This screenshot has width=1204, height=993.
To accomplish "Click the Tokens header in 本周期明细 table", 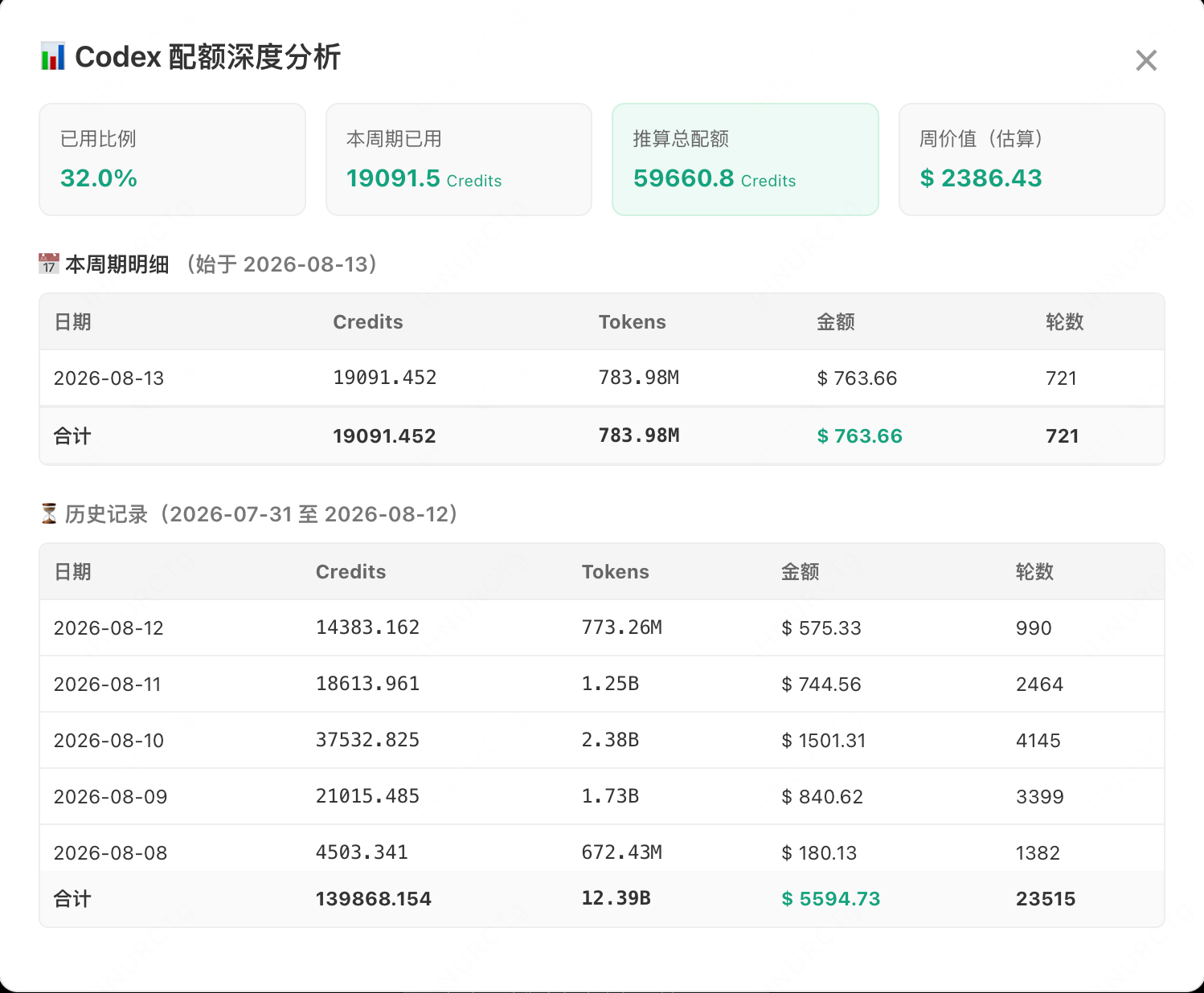I will pyautogui.click(x=633, y=322).
